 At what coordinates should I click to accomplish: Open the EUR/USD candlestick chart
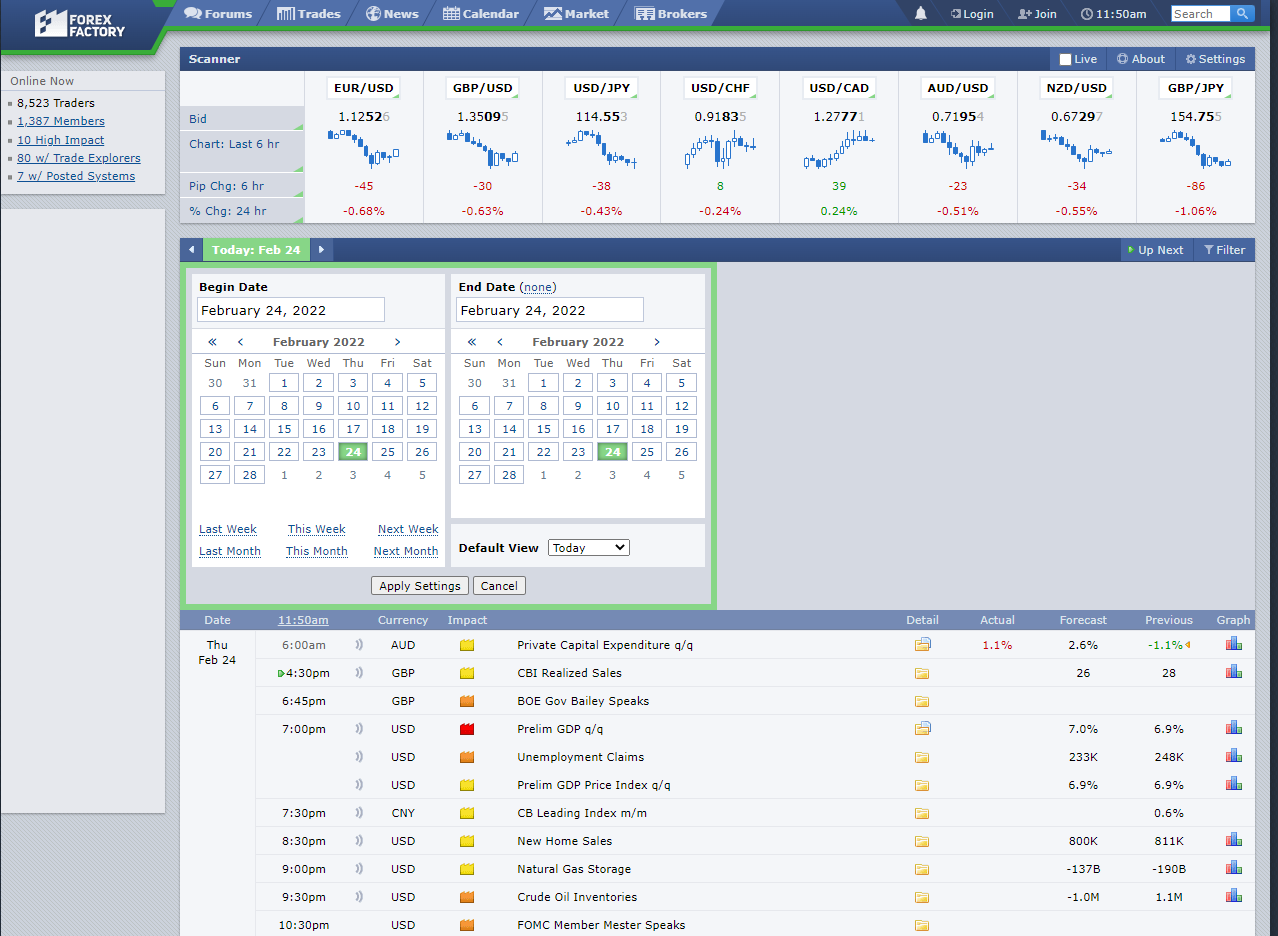click(363, 148)
